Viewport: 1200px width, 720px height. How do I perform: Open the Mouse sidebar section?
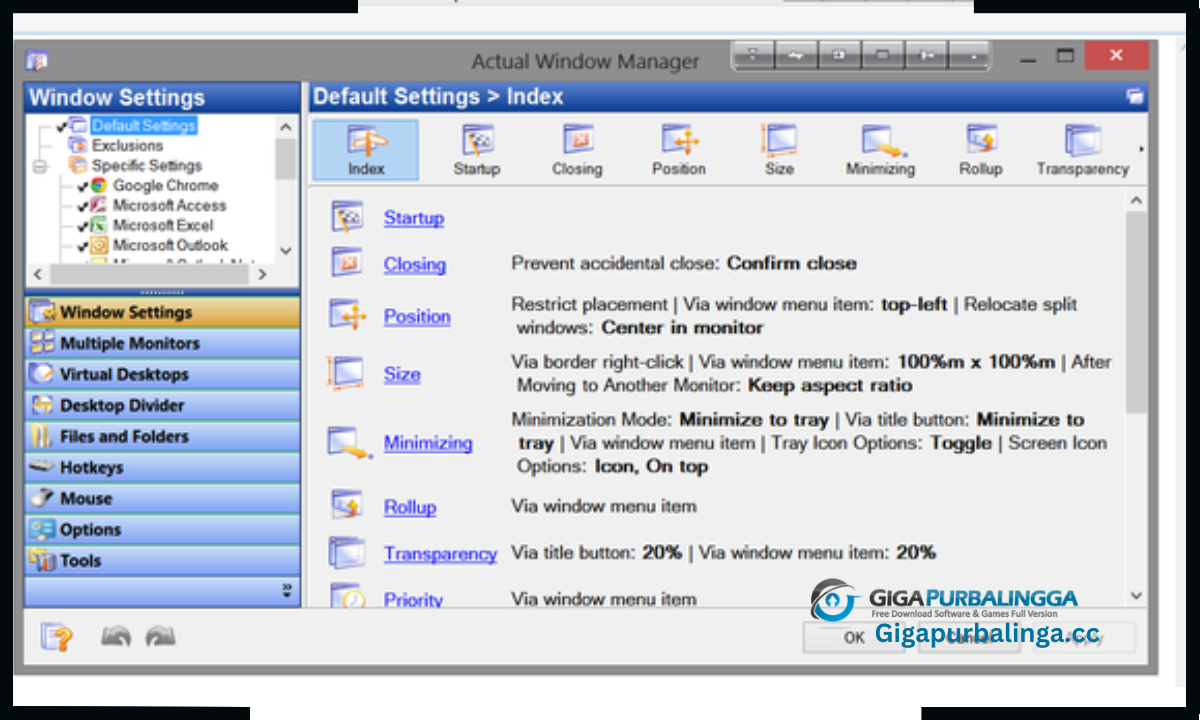point(162,498)
